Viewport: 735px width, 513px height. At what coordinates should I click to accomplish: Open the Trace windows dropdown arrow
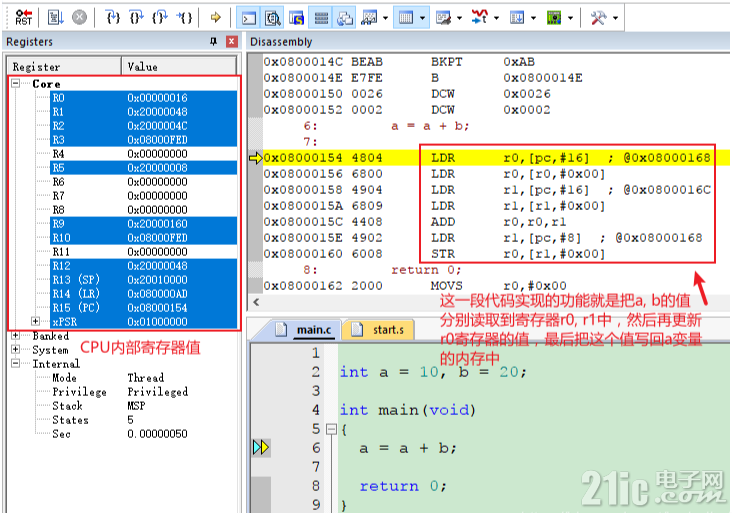pyautogui.click(x=533, y=18)
